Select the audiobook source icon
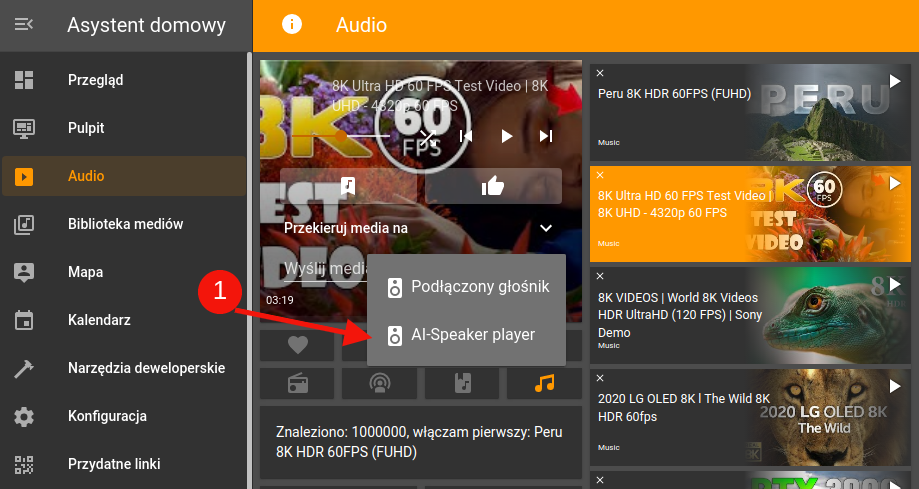The image size is (919, 489). click(462, 383)
